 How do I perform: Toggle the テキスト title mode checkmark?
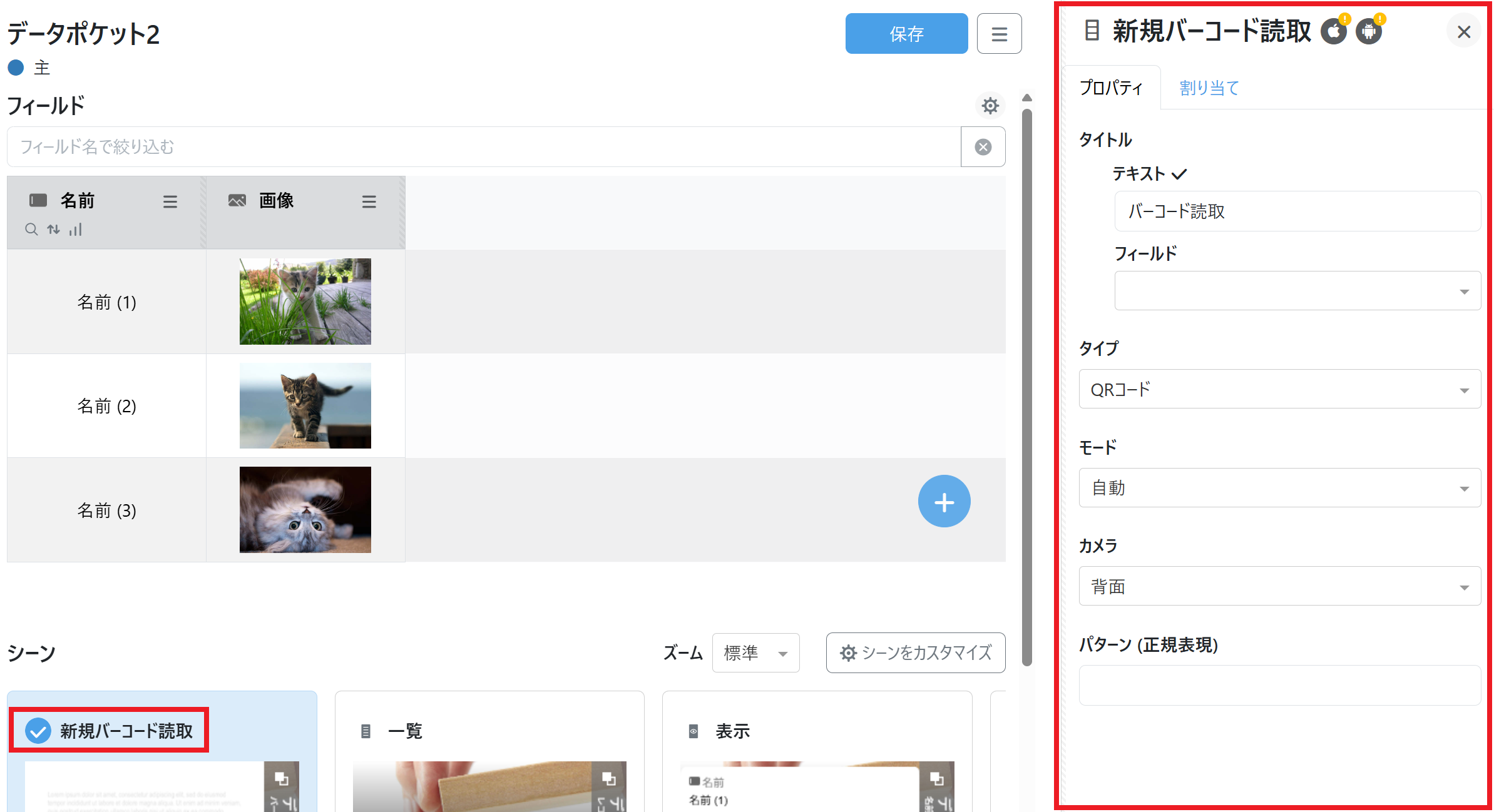(x=1179, y=174)
